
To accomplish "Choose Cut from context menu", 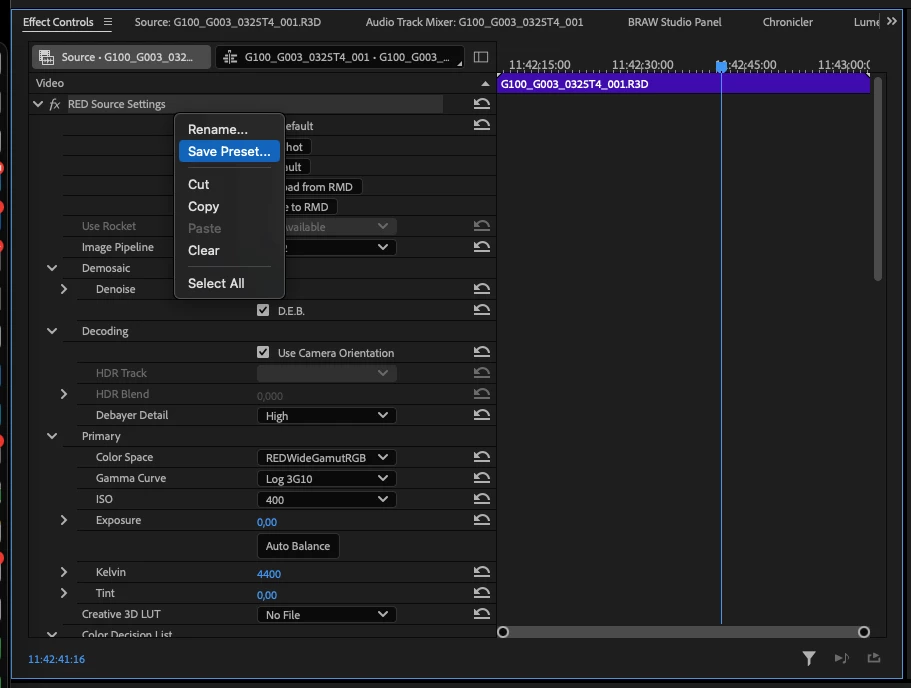I will point(229,184).
